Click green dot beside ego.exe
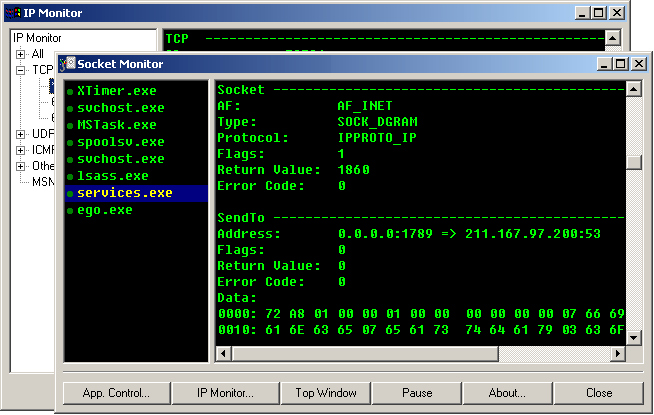Screen dimensions: 654x415 coord(70,211)
